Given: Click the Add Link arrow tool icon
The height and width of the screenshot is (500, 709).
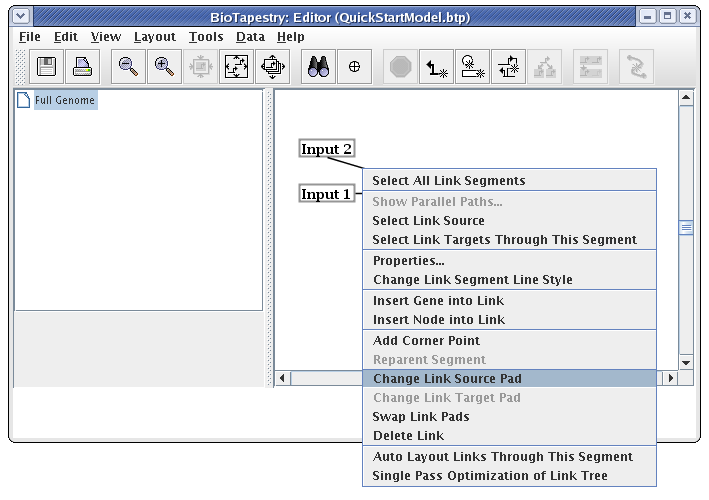Looking at the screenshot, I should (x=437, y=67).
